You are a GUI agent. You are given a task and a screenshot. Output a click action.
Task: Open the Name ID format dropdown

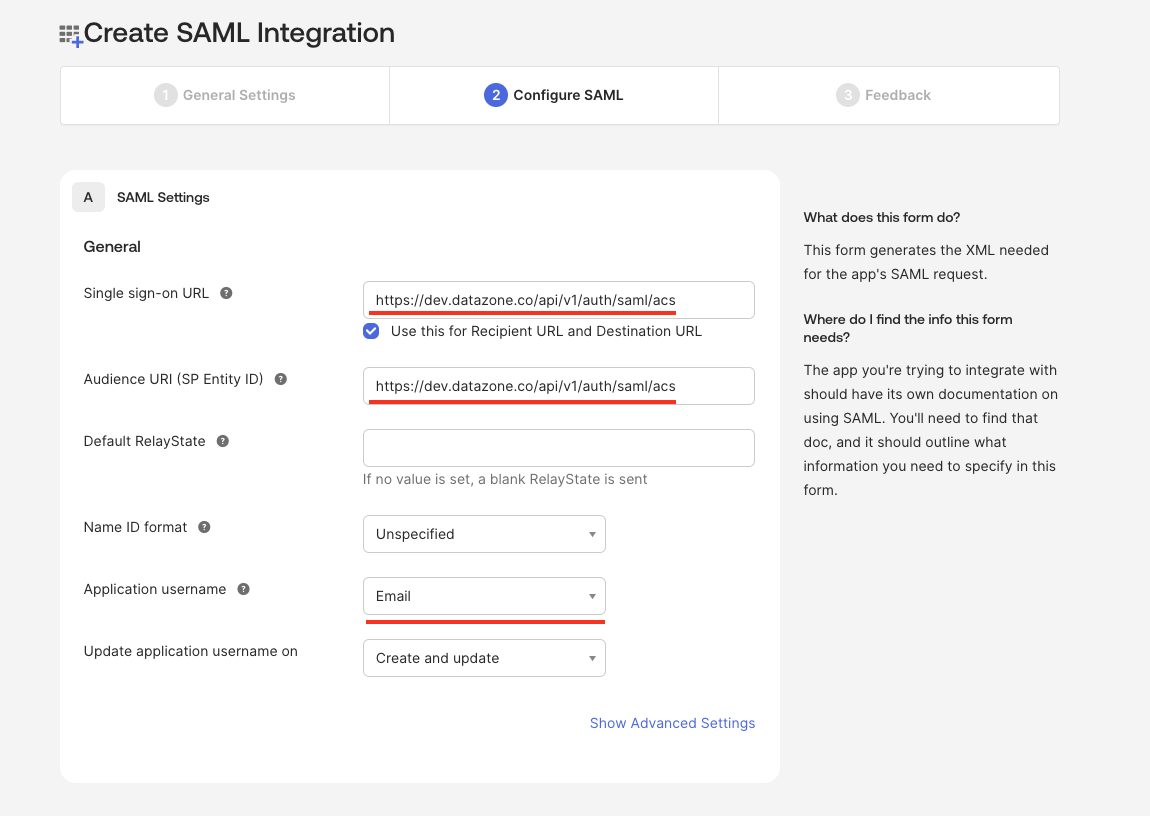click(x=484, y=534)
